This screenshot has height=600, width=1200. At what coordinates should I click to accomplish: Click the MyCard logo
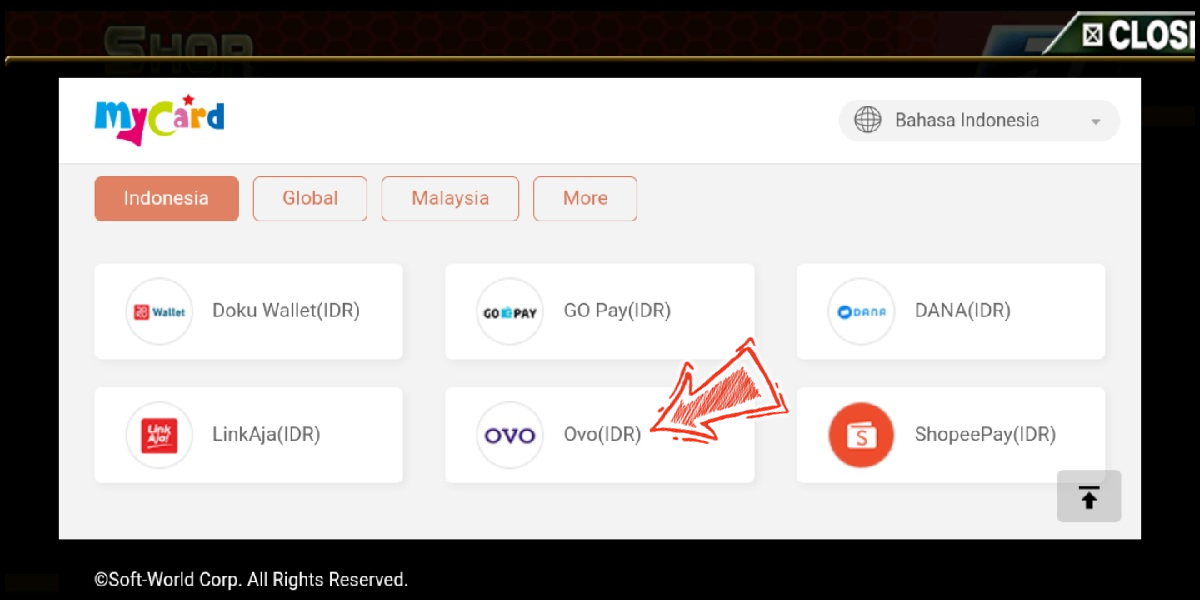pyautogui.click(x=159, y=120)
